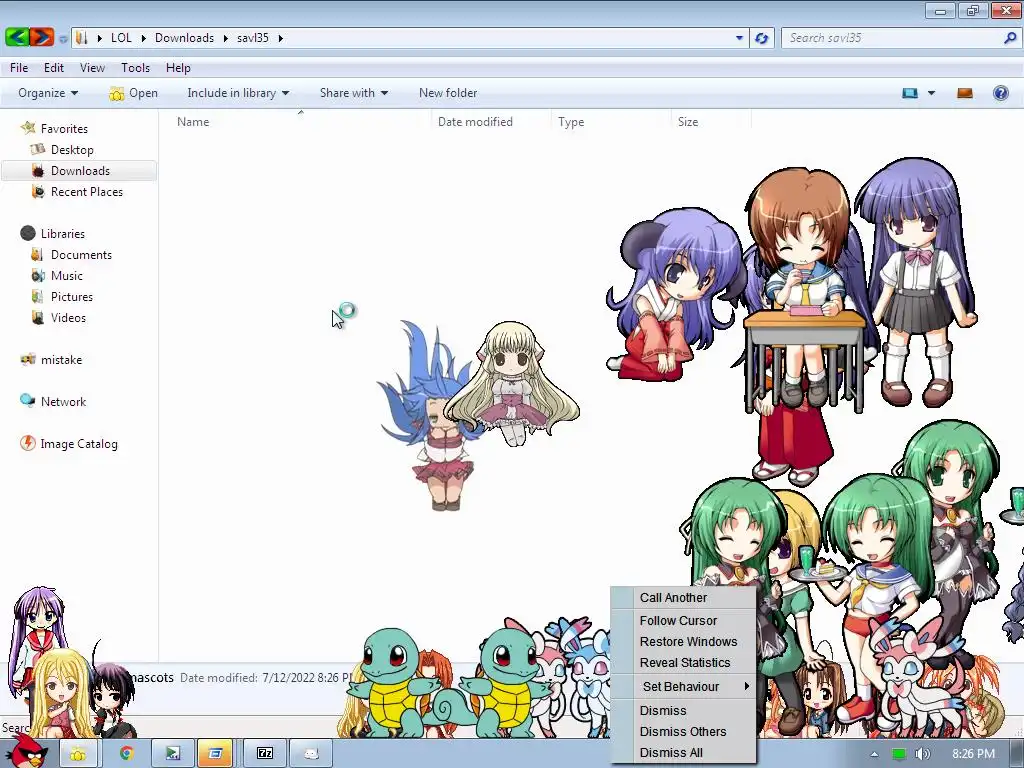This screenshot has width=1024, height=768.
Task: Open the Edit menu
Action: point(54,67)
